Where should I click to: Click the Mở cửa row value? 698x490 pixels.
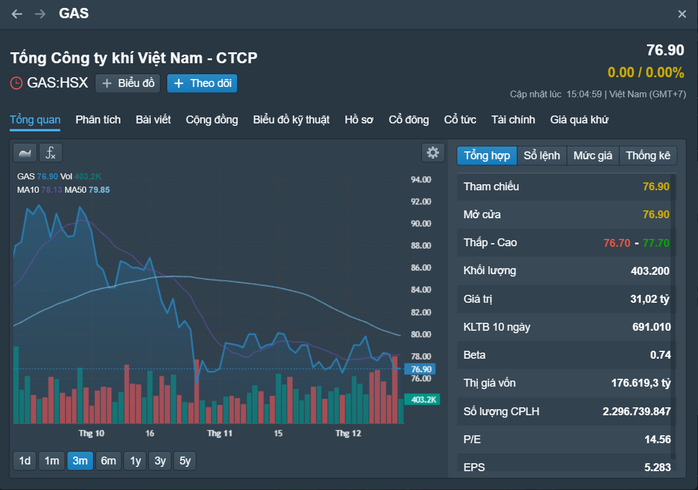tap(656, 215)
